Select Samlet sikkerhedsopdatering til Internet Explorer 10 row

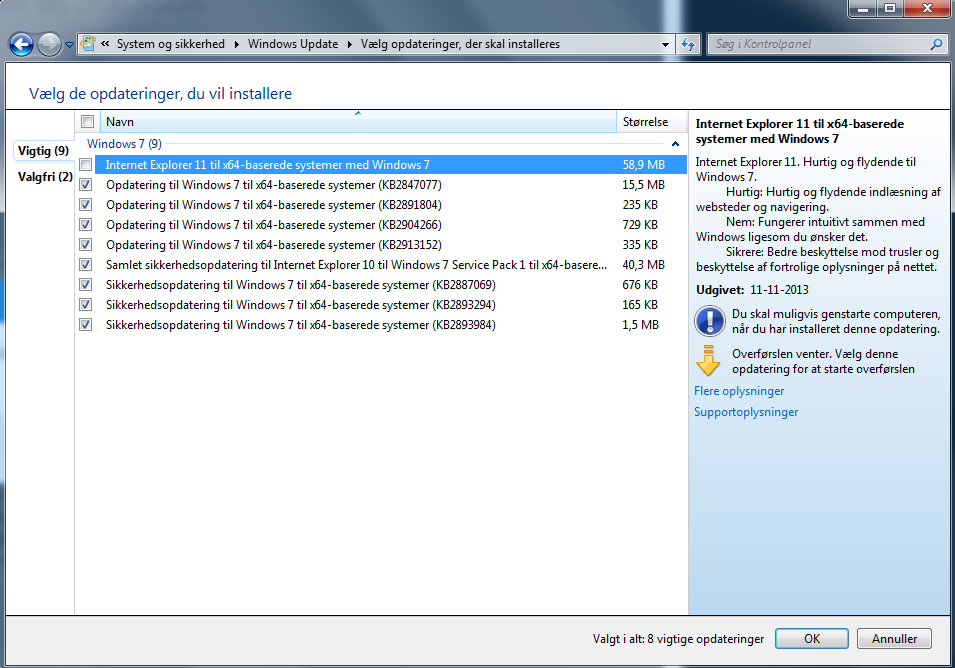tap(390, 265)
